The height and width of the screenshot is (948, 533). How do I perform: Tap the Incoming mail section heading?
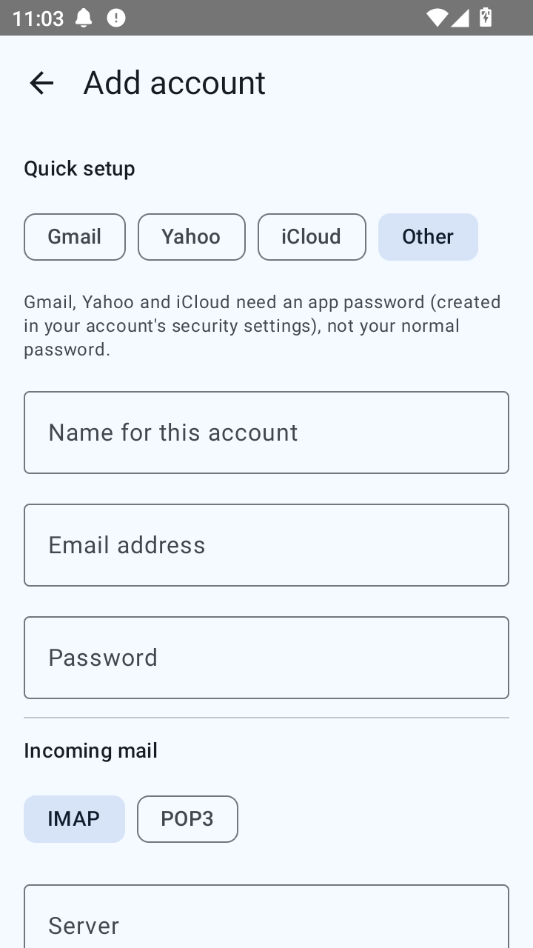pos(91,751)
